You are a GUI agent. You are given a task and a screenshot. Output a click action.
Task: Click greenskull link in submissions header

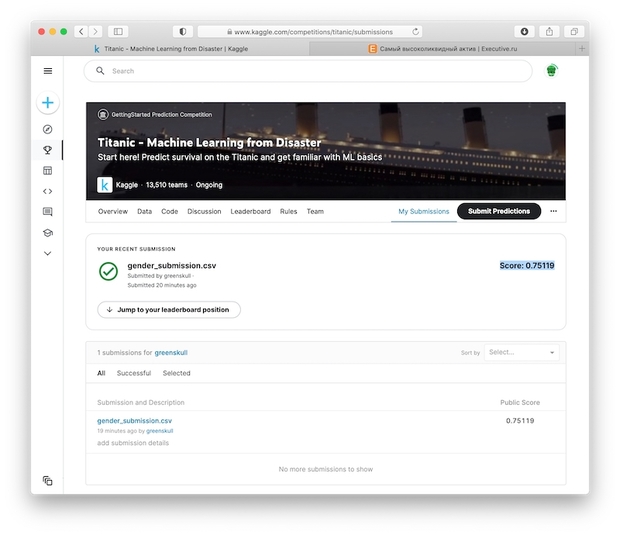[171, 353]
